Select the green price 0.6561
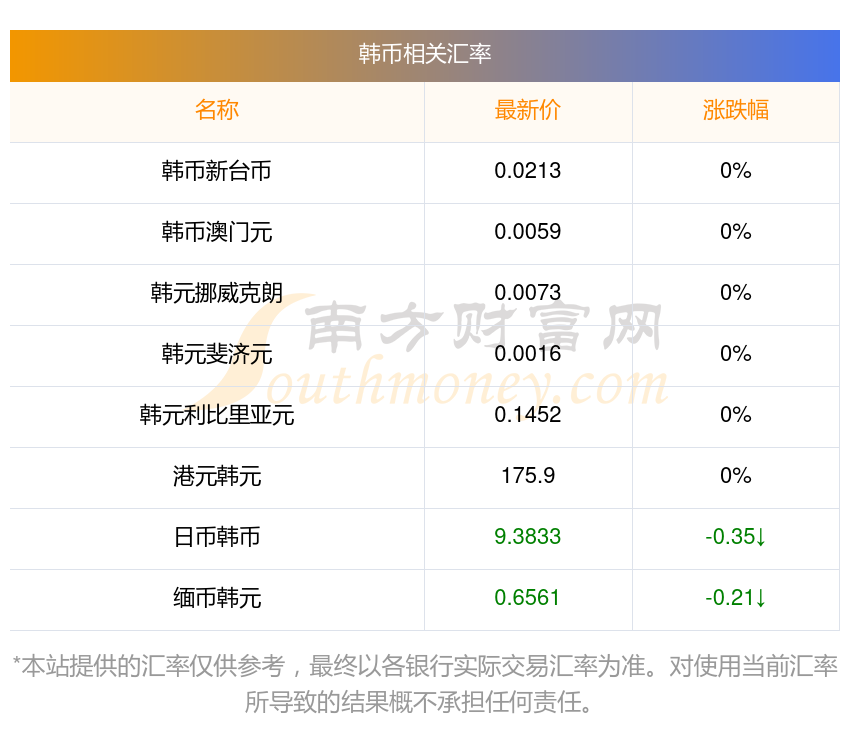This screenshot has height=733, width=850. pos(527,598)
